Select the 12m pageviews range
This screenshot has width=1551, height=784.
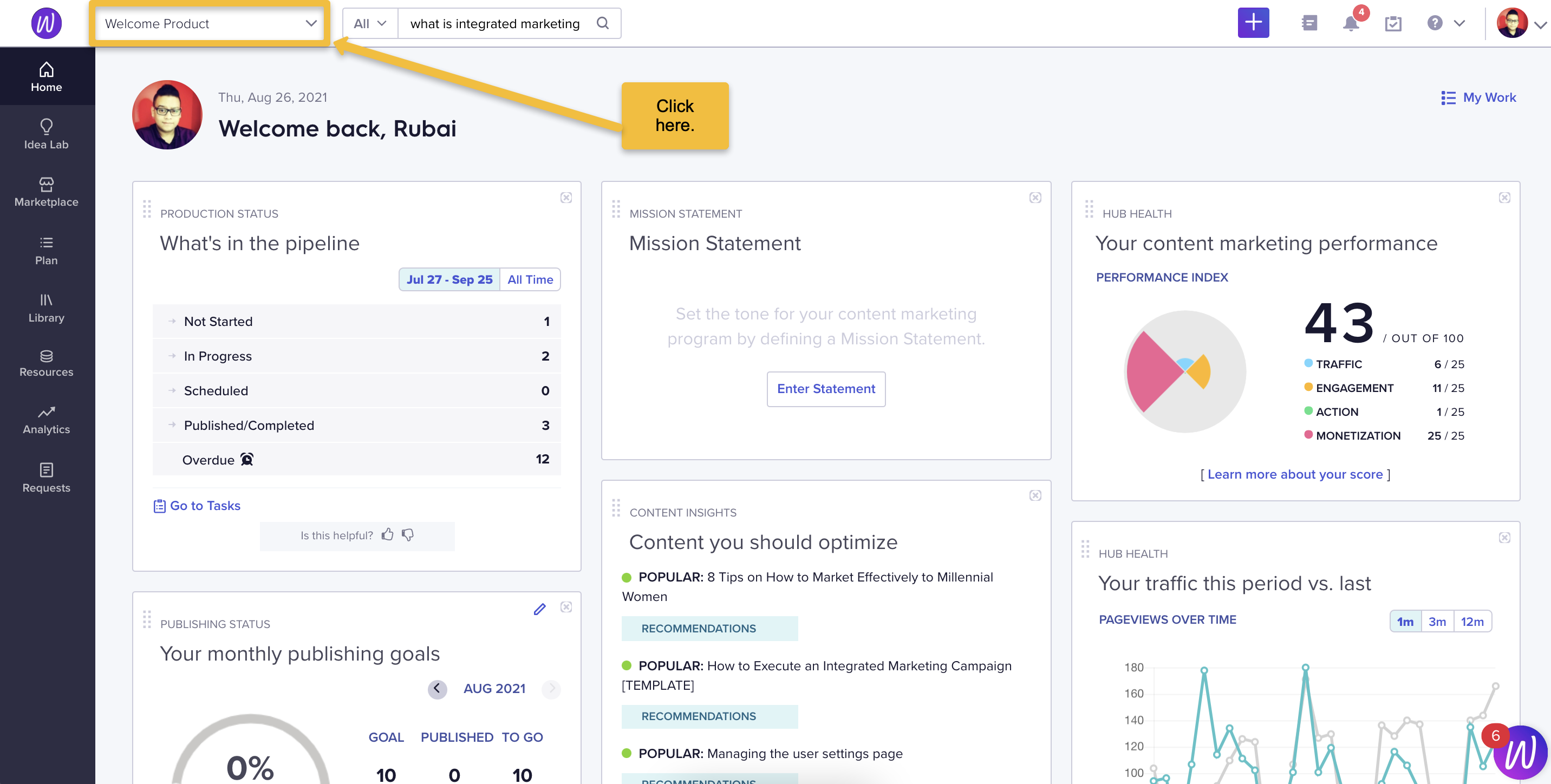pyautogui.click(x=1472, y=621)
